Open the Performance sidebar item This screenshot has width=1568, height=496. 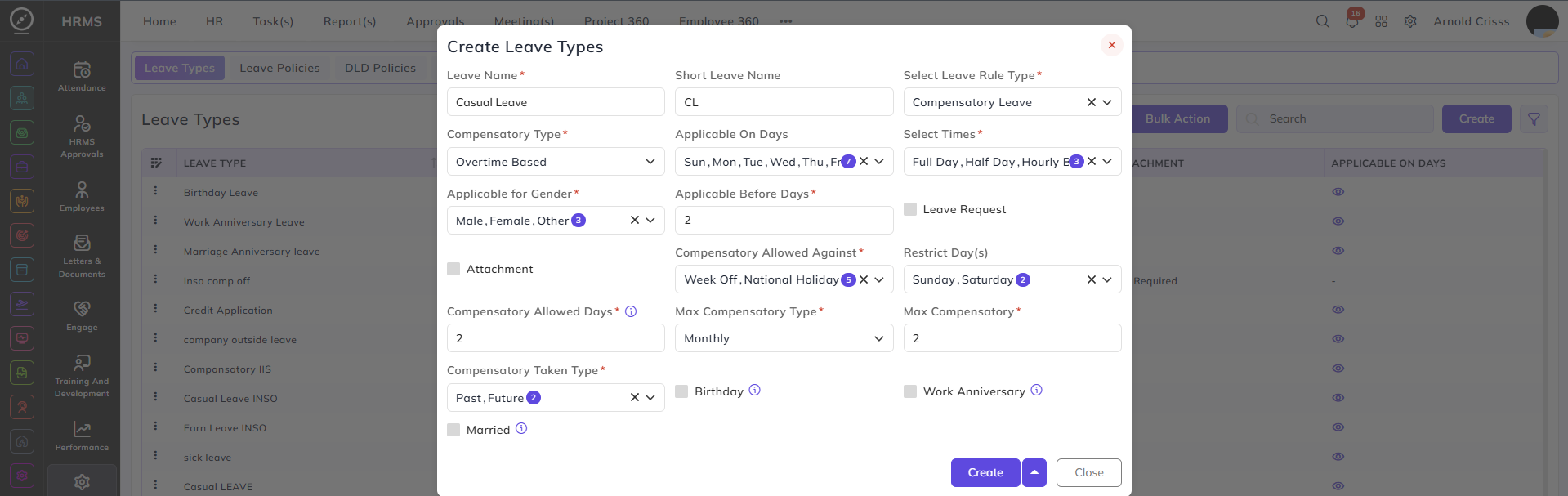(x=82, y=436)
